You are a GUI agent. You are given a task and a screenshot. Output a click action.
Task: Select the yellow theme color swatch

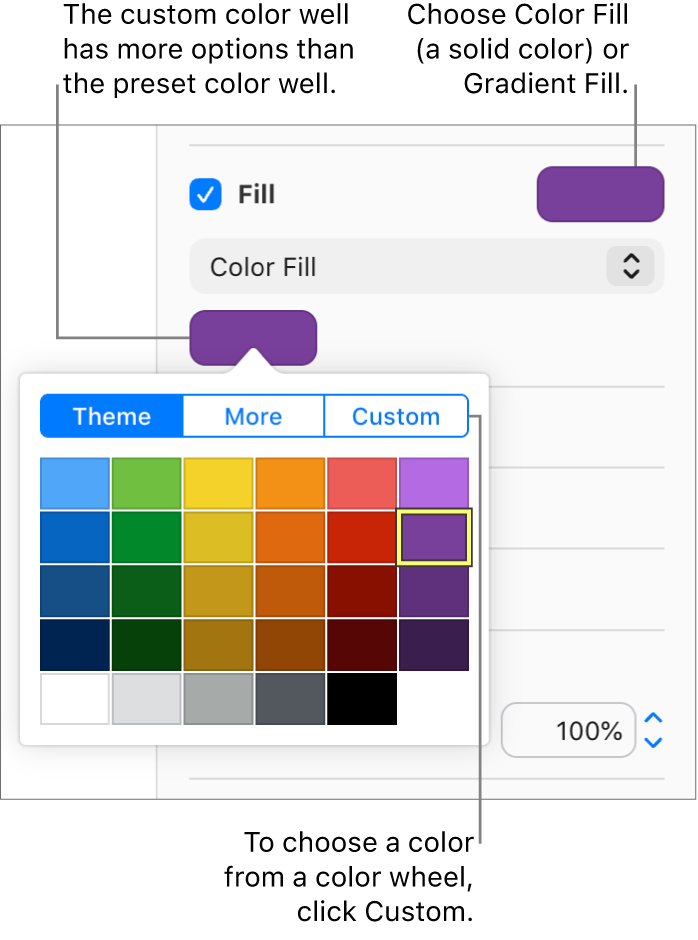pyautogui.click(x=218, y=483)
